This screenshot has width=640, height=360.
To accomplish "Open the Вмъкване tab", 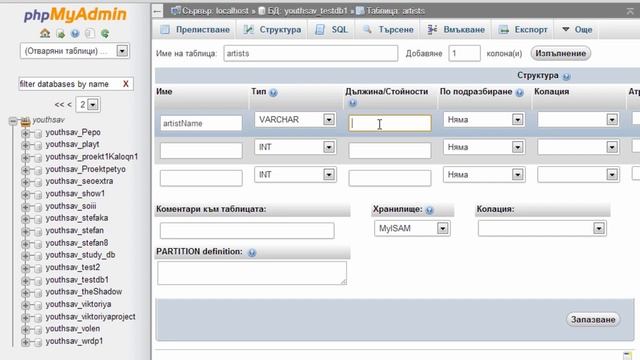I will pos(456,29).
